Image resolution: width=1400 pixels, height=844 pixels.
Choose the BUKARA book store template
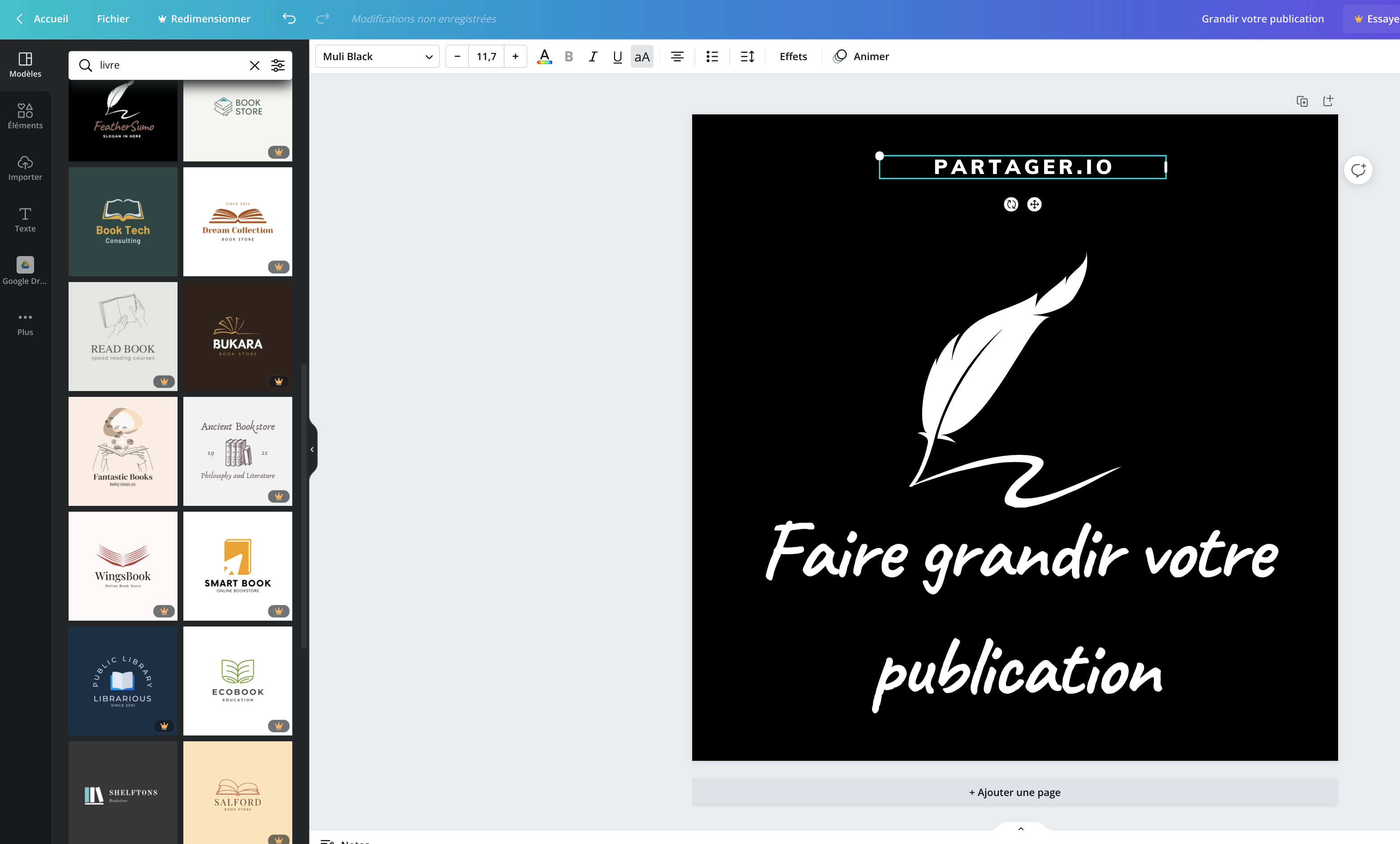pyautogui.click(x=238, y=336)
